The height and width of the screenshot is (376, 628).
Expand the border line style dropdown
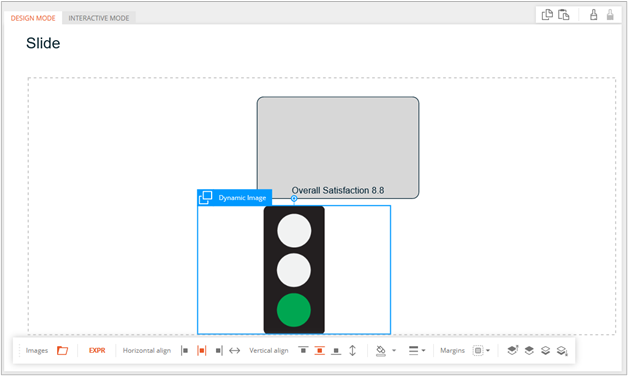click(417, 351)
